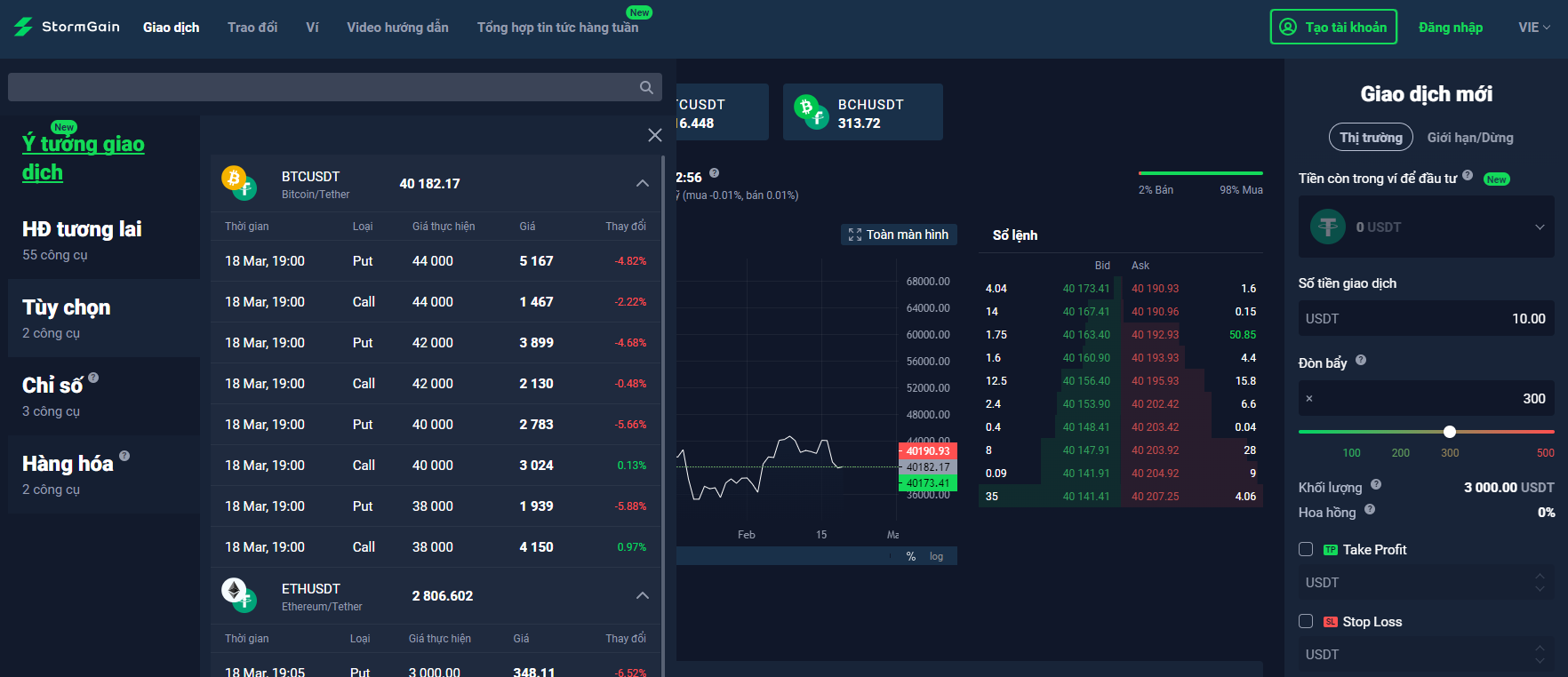1568x677 pixels.
Task: Select the Chỉ số category
Action: click(104, 396)
